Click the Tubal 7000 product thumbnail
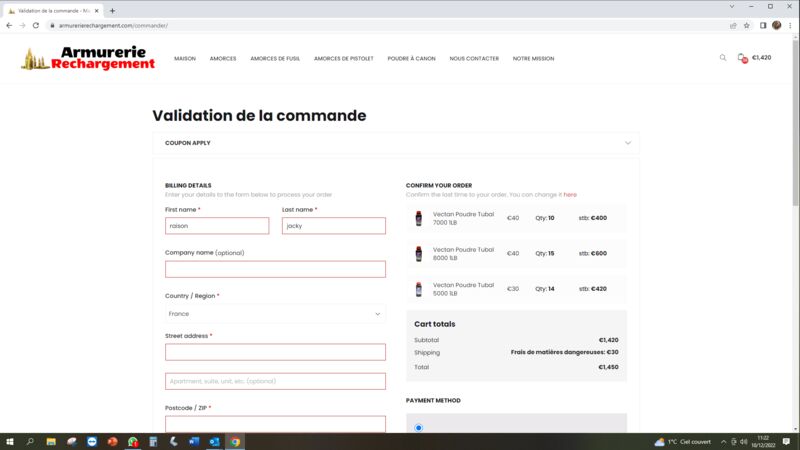The height and width of the screenshot is (450, 800). click(419, 218)
